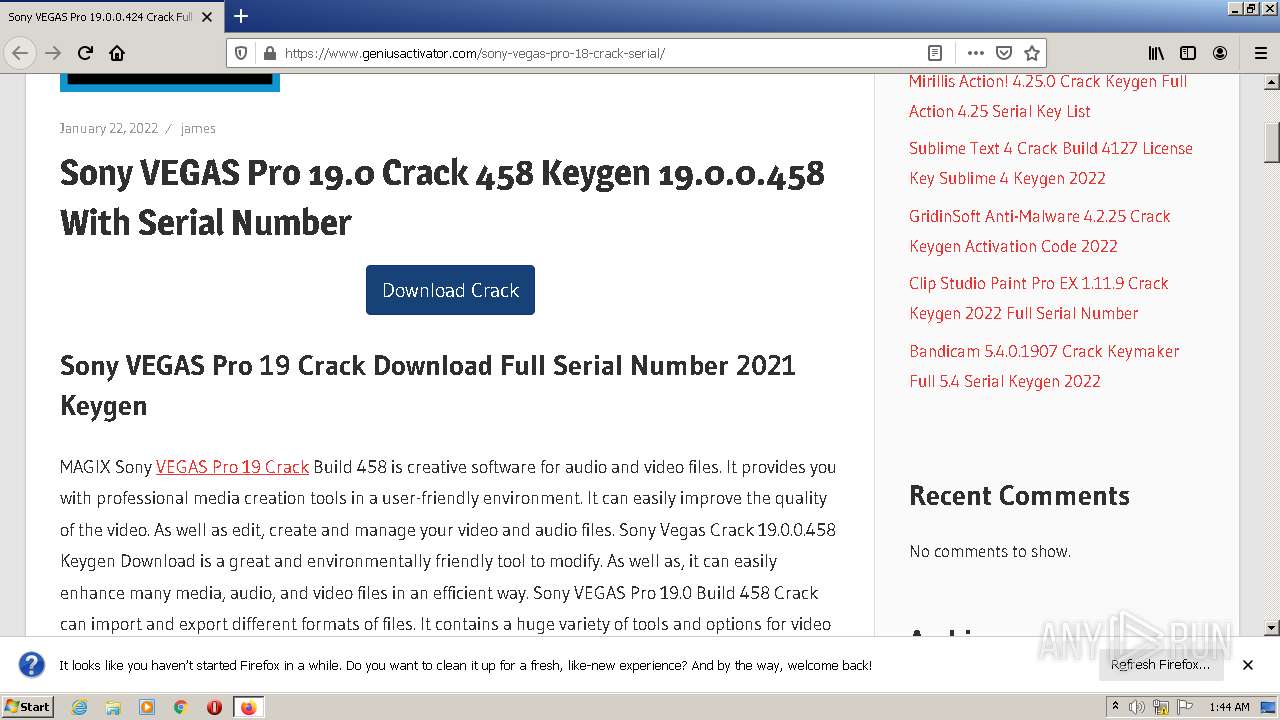Open network status tray icon
This screenshot has height=720, width=1280.
click(1161, 707)
